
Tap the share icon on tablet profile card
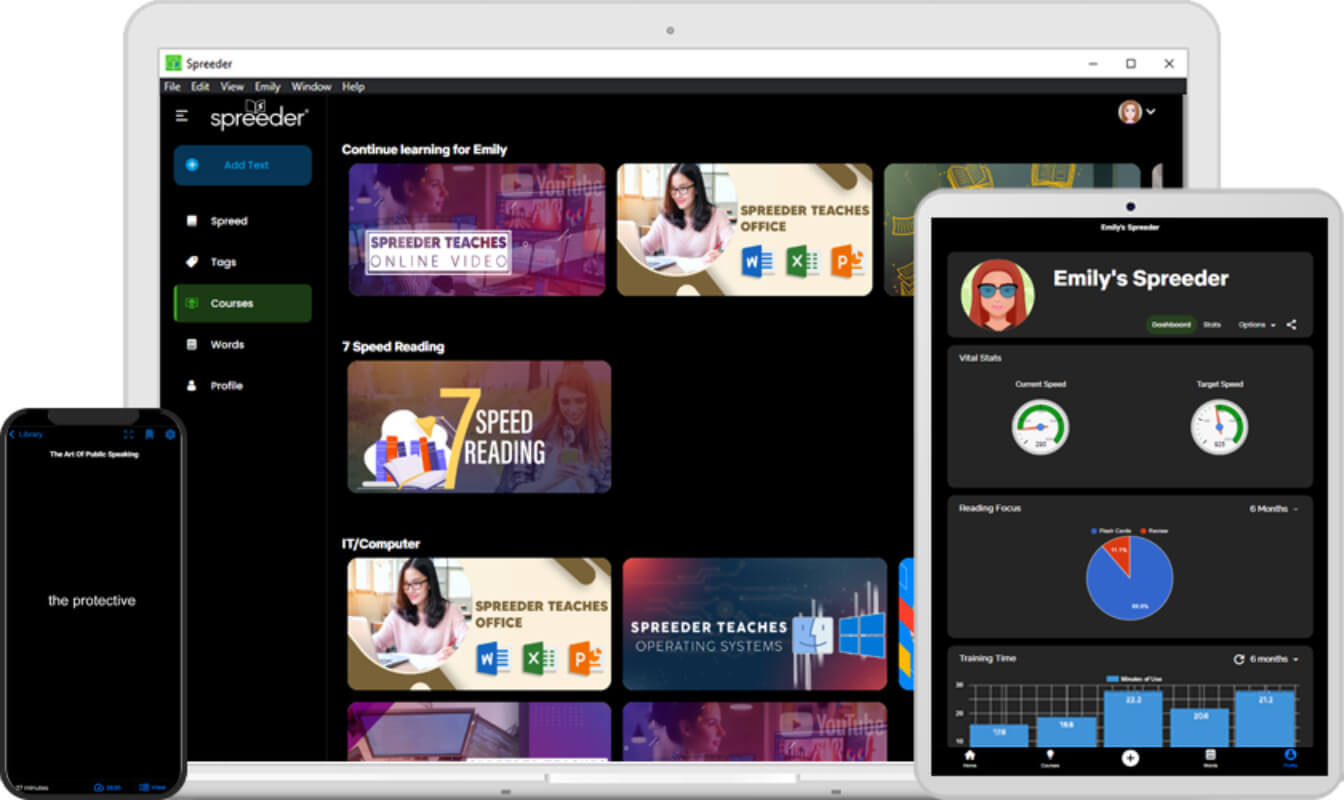(x=1291, y=325)
